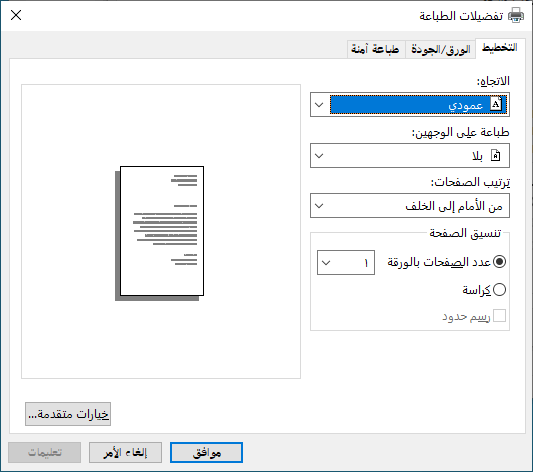Click the إلغاء الأمر cancel button
This screenshot has width=533, height=472.
[x=125, y=453]
